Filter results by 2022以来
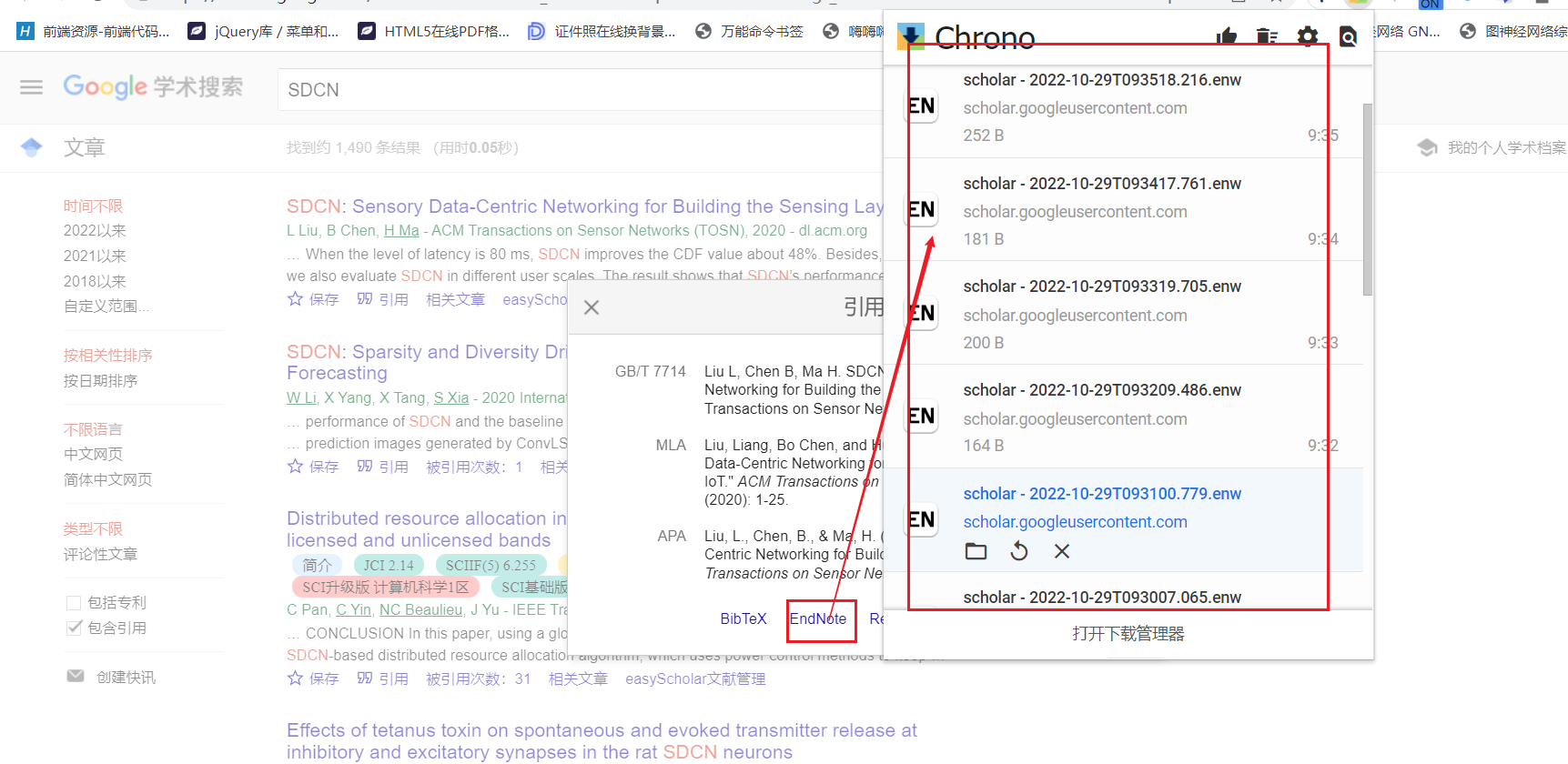This screenshot has height=764, width=1568. (95, 231)
